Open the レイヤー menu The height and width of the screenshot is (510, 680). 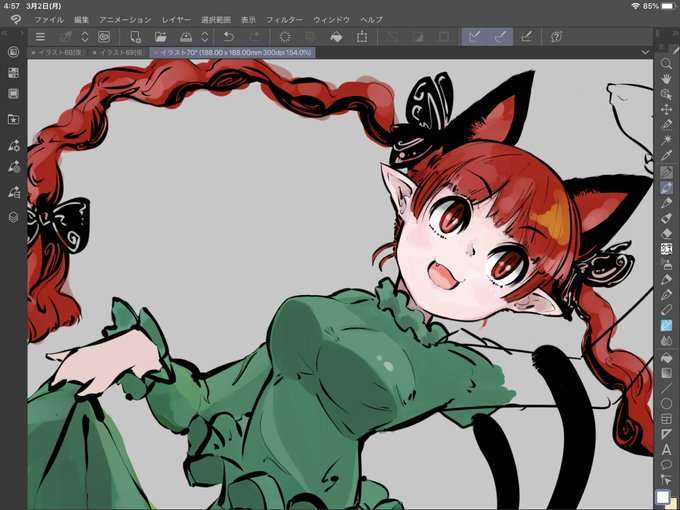coord(176,20)
